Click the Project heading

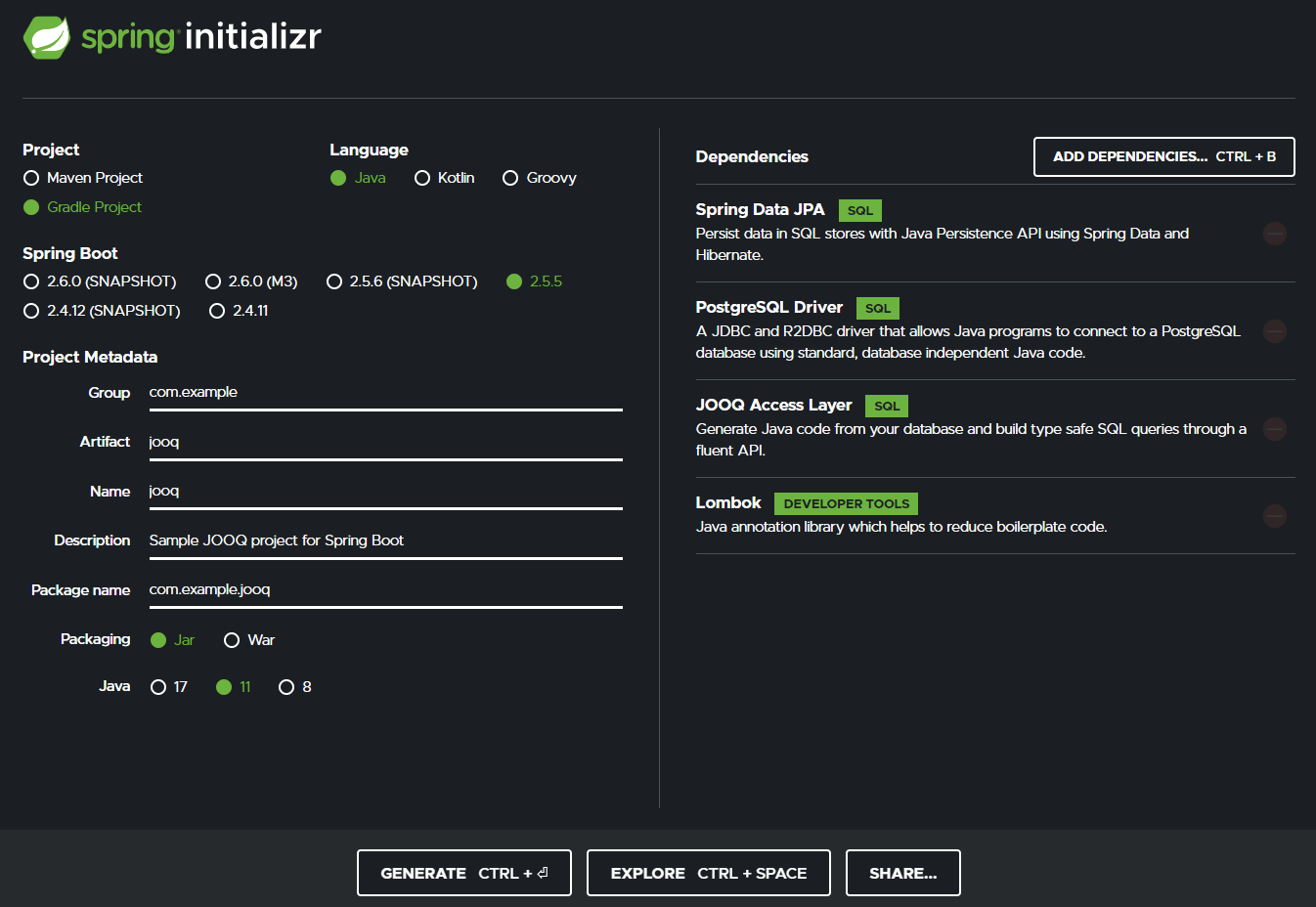(51, 150)
